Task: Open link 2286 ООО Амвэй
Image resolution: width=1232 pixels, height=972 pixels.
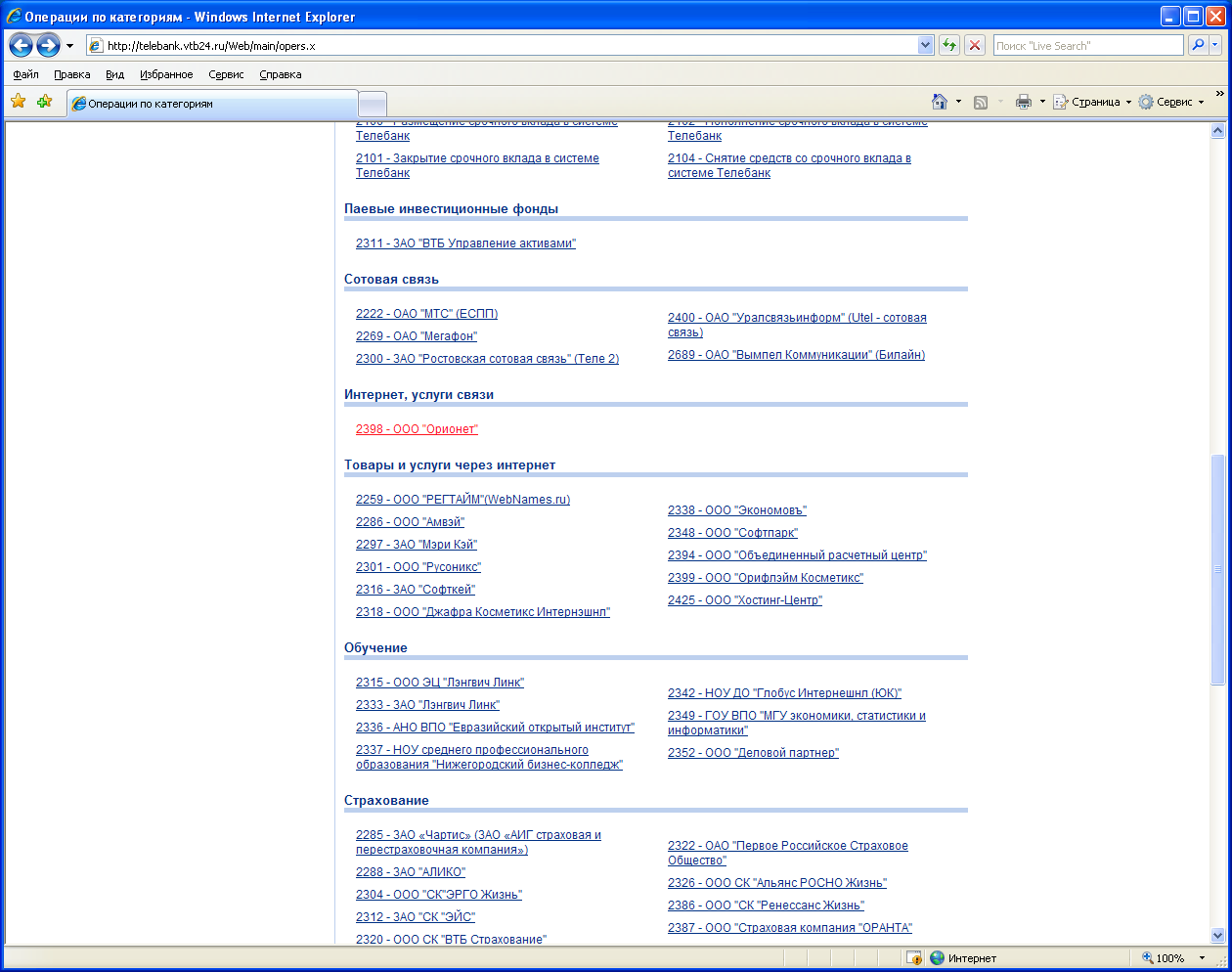Action: pyautogui.click(x=410, y=522)
